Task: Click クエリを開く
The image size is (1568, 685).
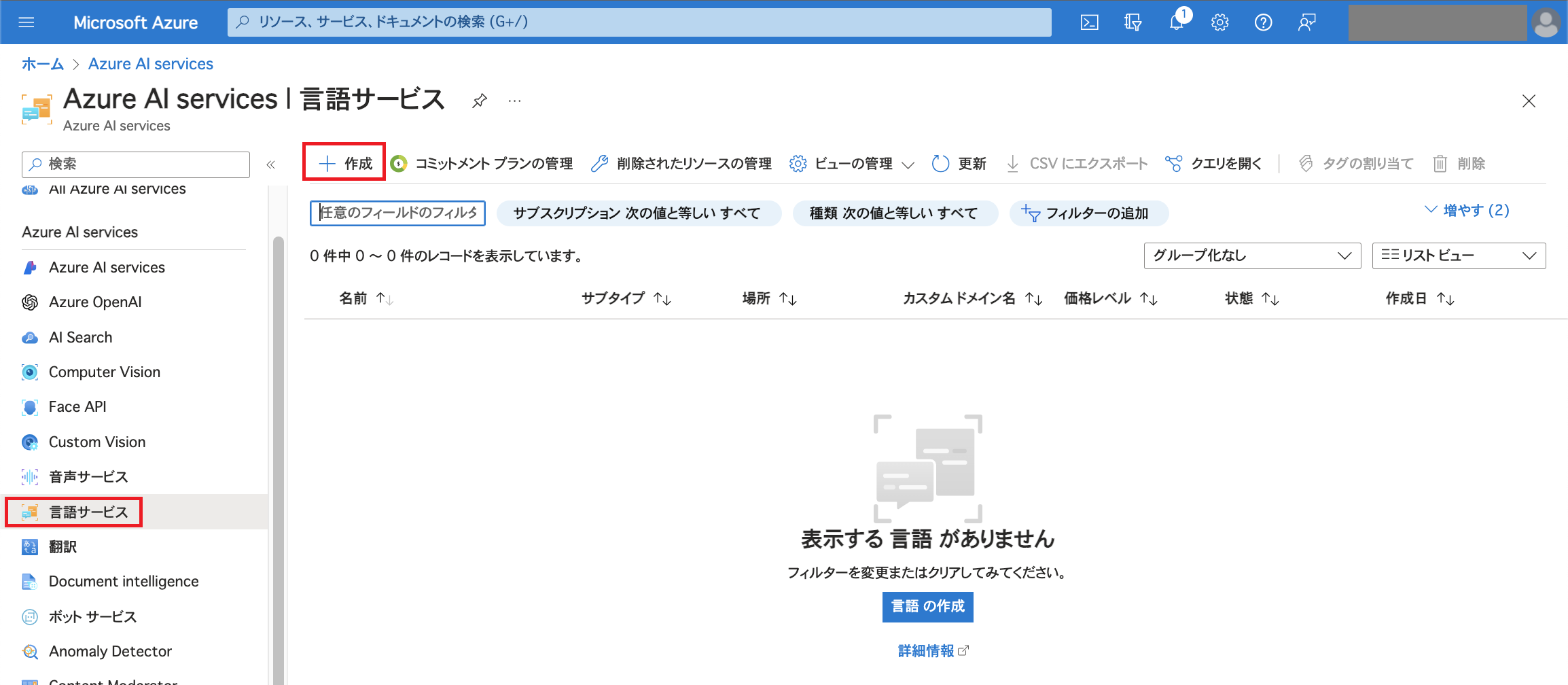Action: coord(1213,164)
